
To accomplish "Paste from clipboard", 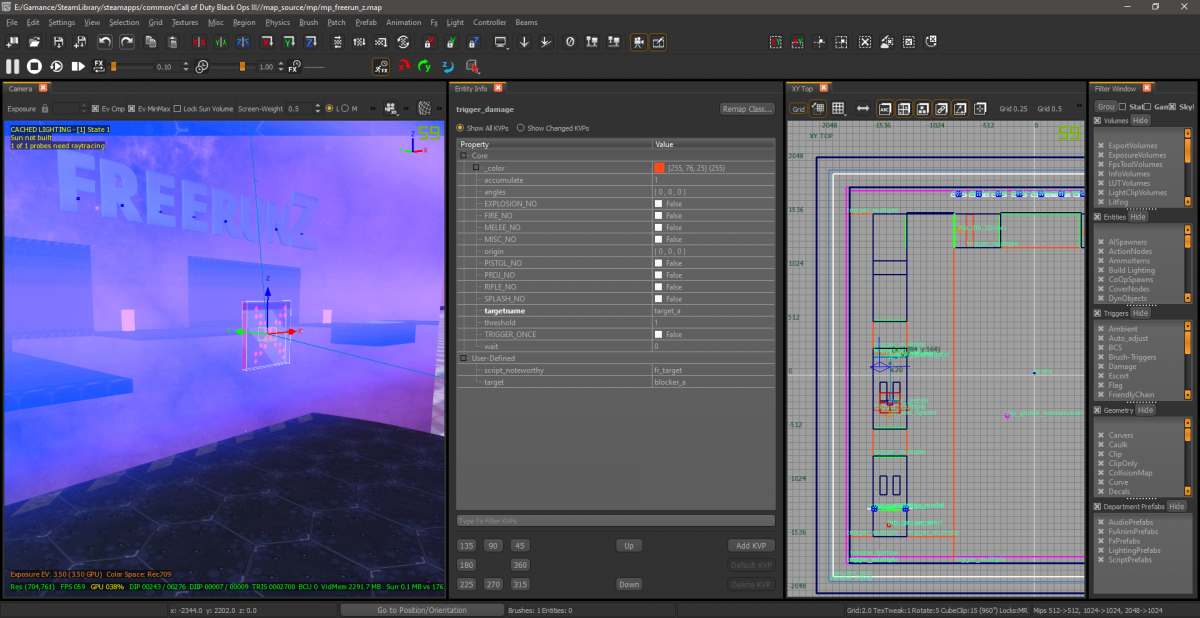I will [174, 42].
